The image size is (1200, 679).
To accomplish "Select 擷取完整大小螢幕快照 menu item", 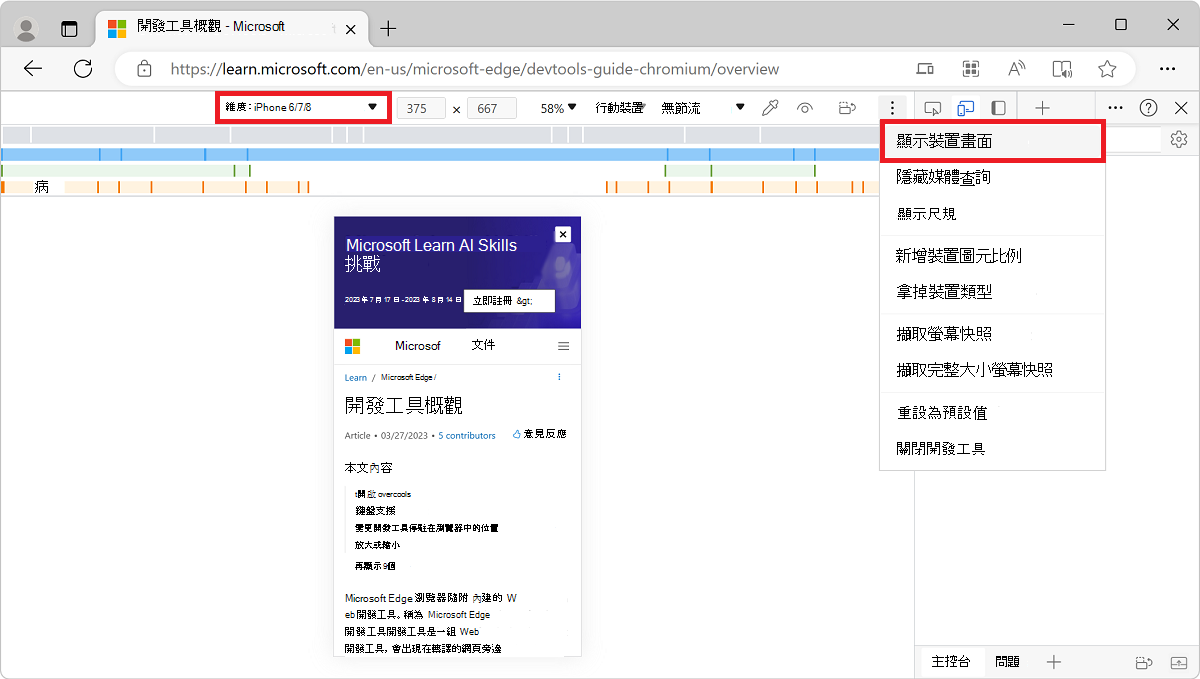I will 992,370.
